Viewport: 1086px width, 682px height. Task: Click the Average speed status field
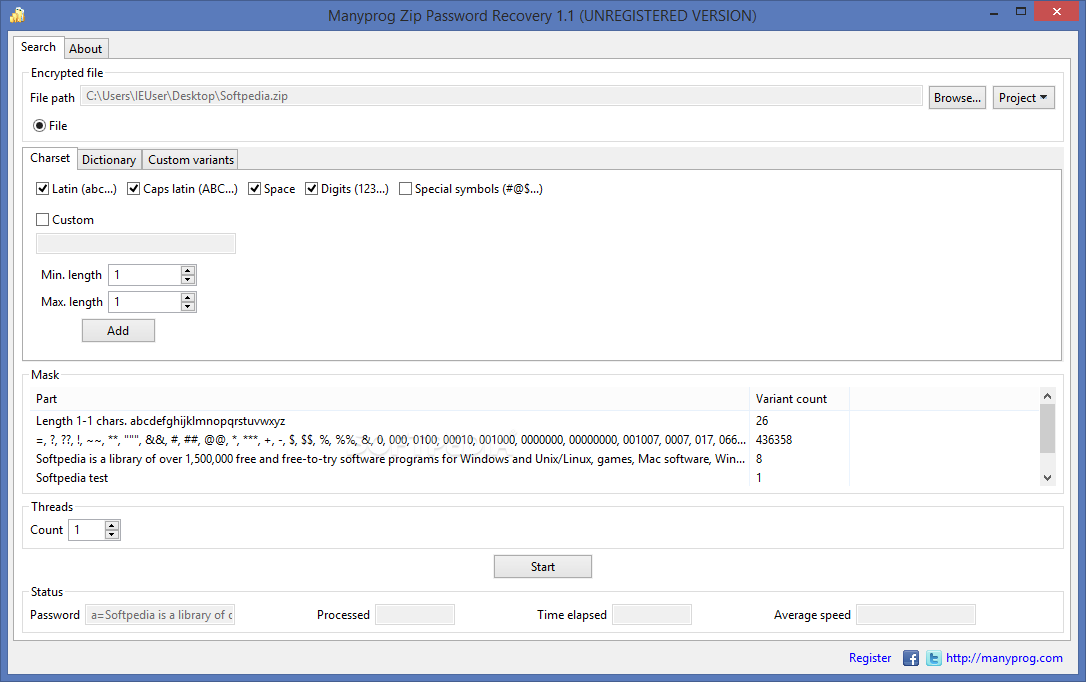(x=916, y=615)
